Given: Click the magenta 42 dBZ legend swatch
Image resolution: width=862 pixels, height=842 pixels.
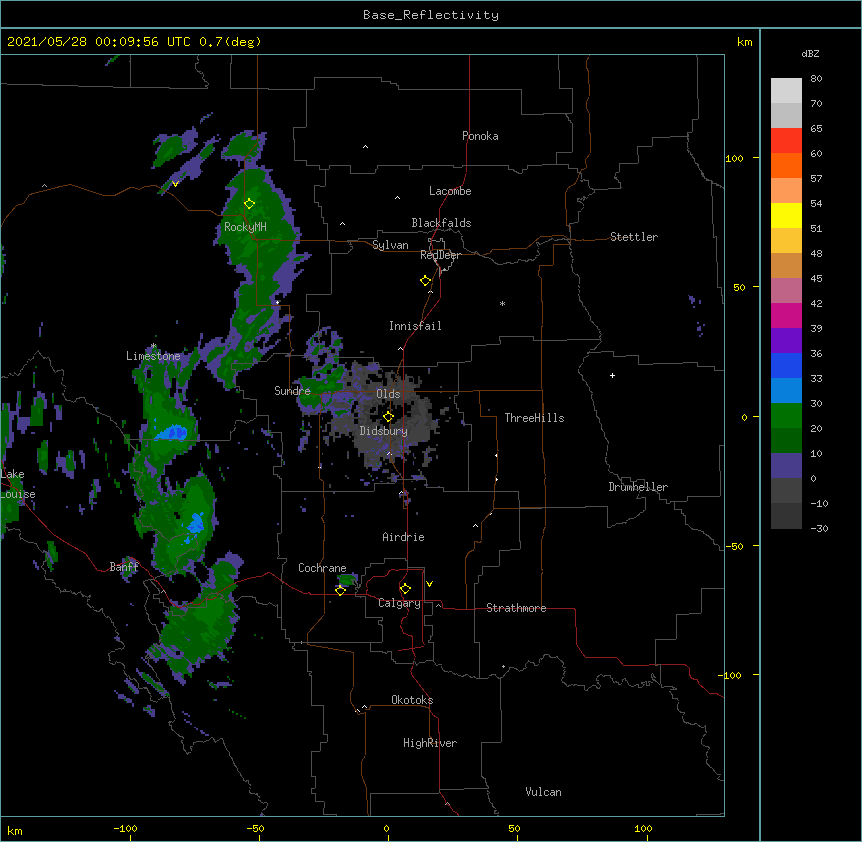Looking at the screenshot, I should pyautogui.click(x=786, y=315).
